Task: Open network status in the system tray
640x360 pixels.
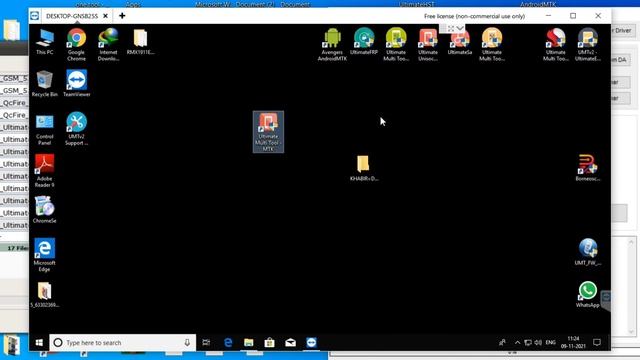Action: tap(528, 343)
